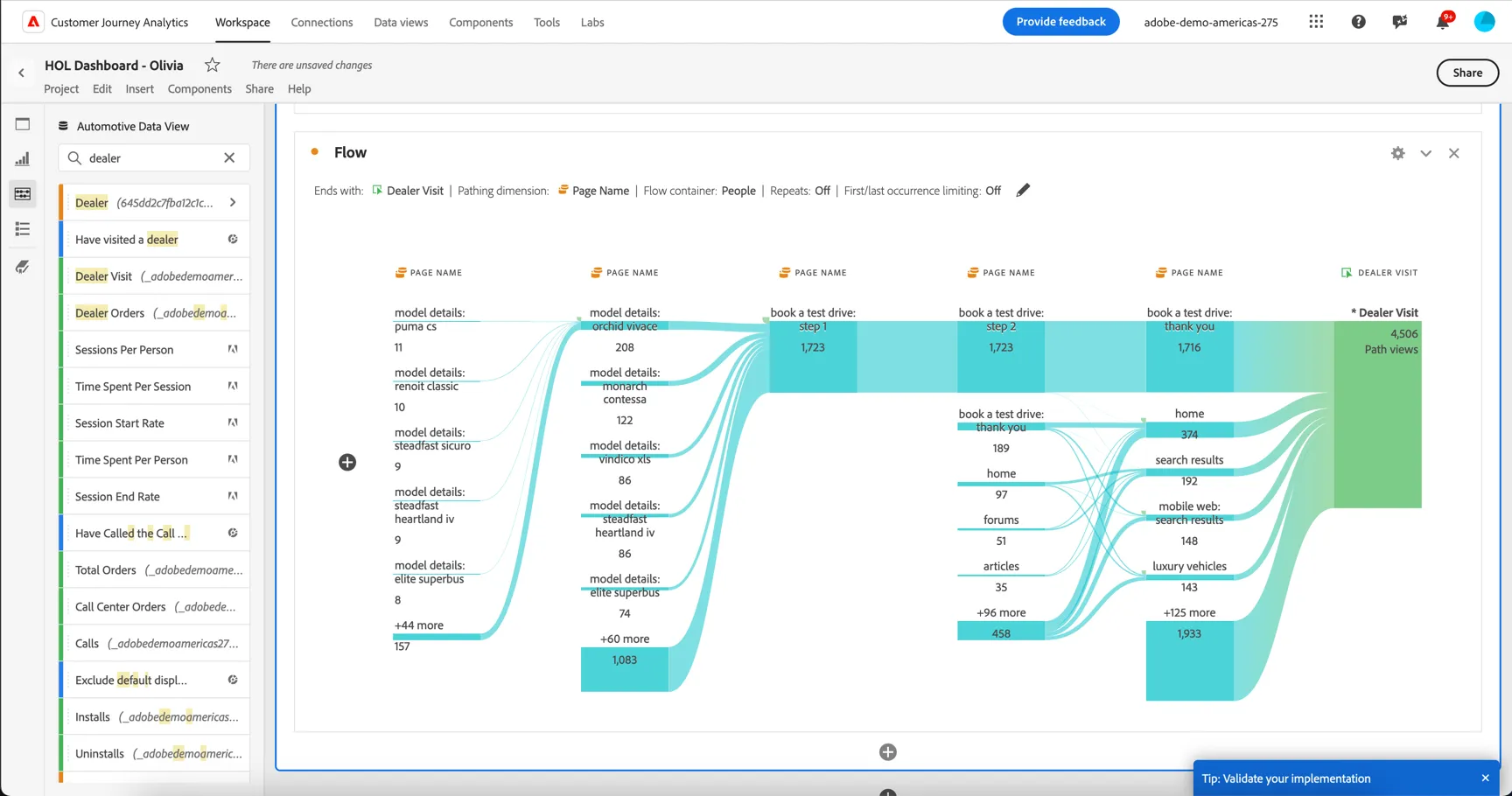Remove the Flow visualization

(x=1454, y=153)
